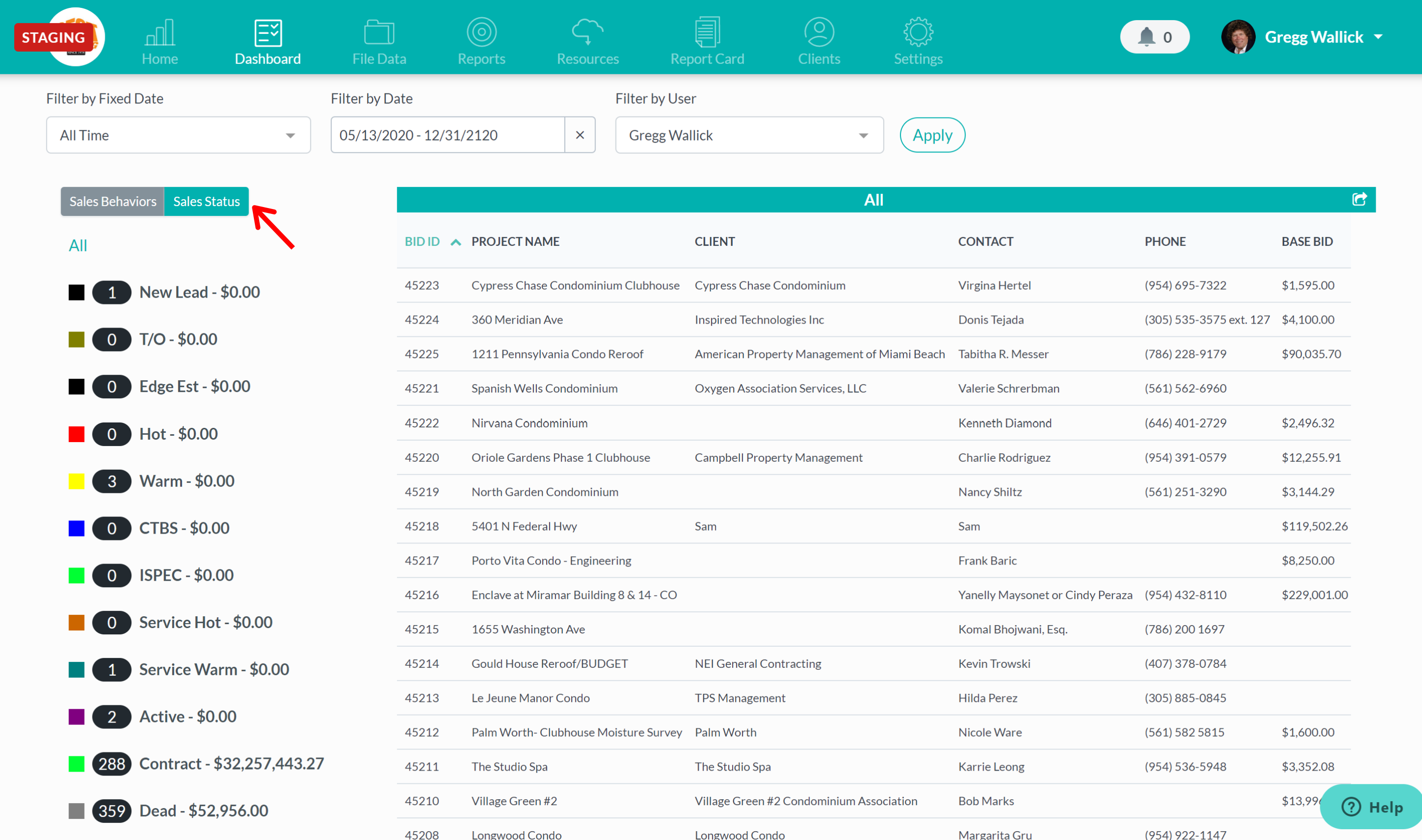Toggle the Dead status filter
The width and height of the screenshot is (1422, 840).
coord(76,810)
